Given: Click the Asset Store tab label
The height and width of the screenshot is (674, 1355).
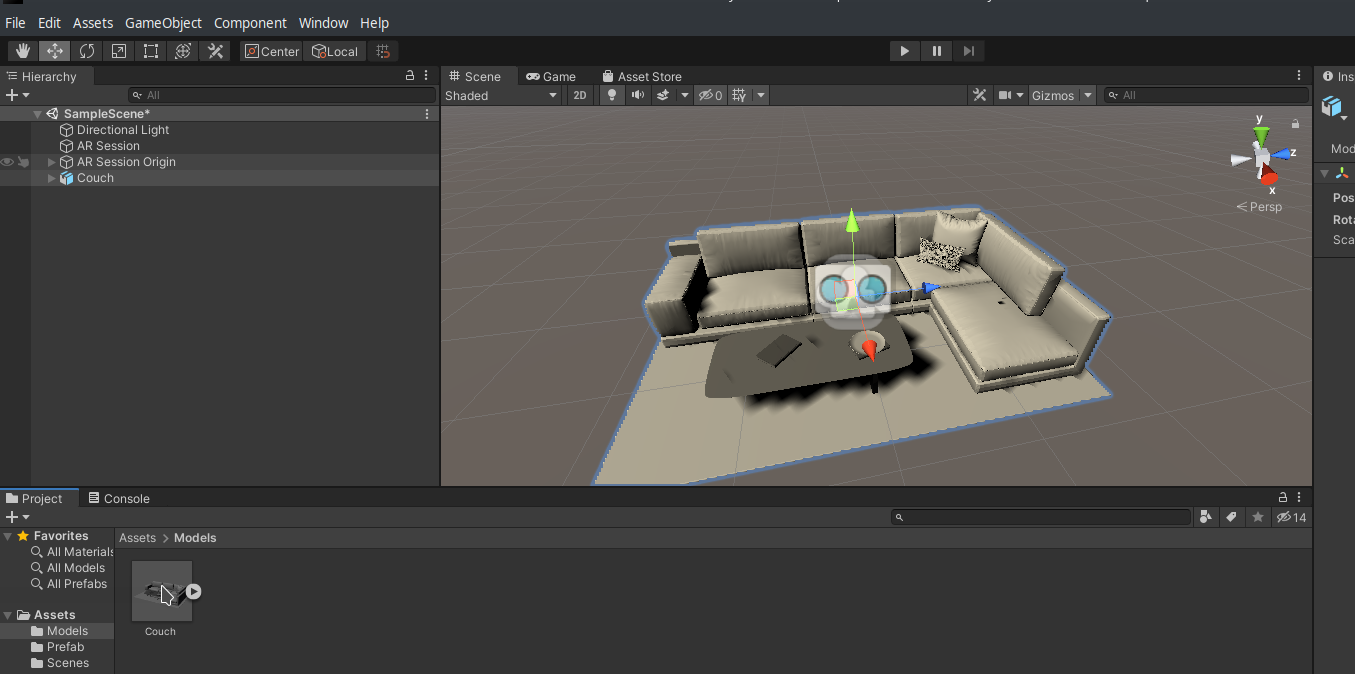Looking at the screenshot, I should [649, 76].
